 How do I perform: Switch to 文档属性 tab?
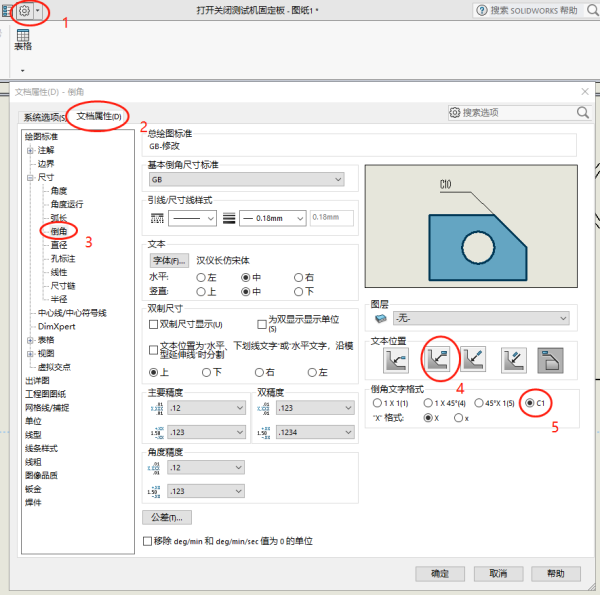coord(99,116)
